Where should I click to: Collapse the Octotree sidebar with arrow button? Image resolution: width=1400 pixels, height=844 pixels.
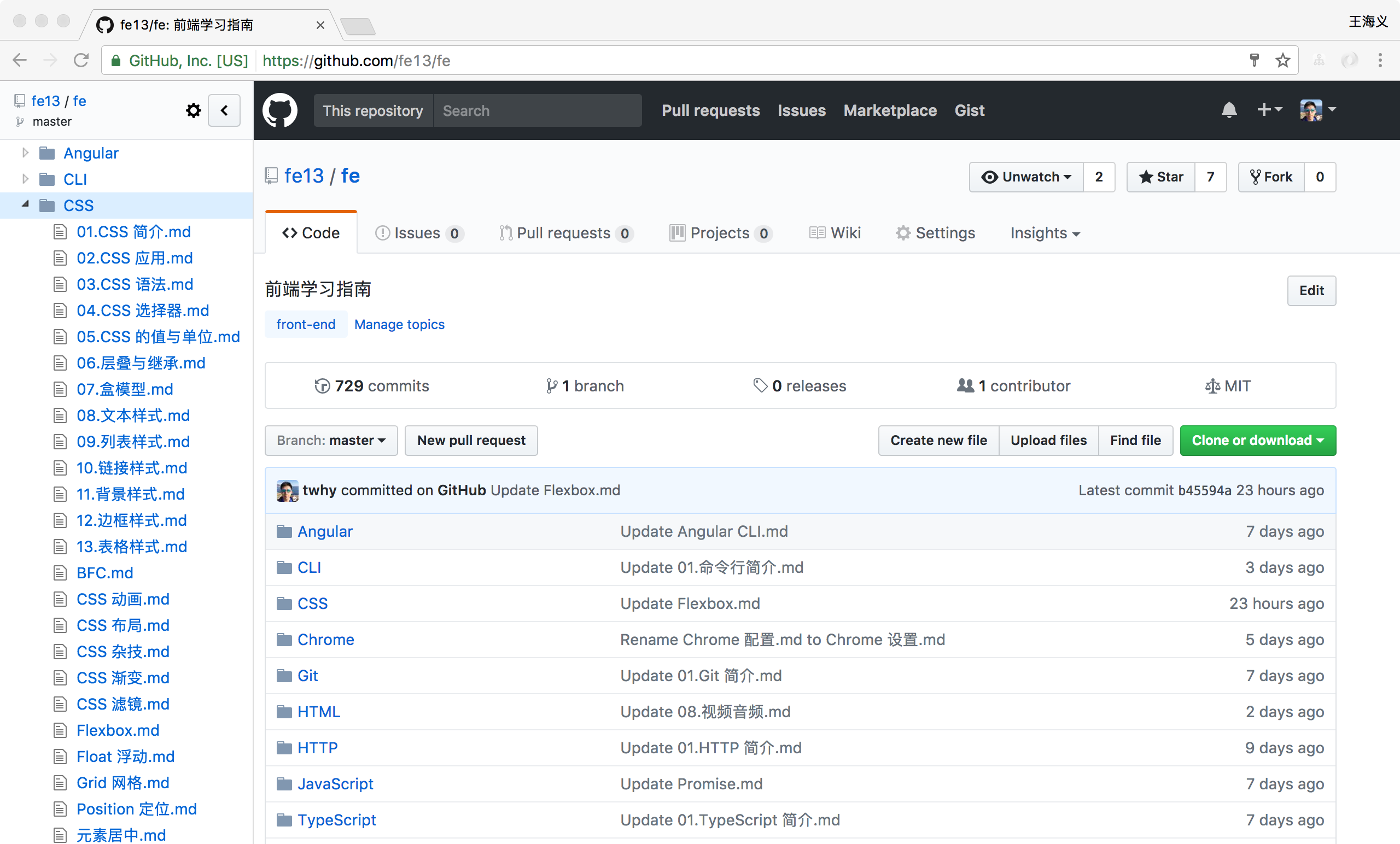click(224, 110)
